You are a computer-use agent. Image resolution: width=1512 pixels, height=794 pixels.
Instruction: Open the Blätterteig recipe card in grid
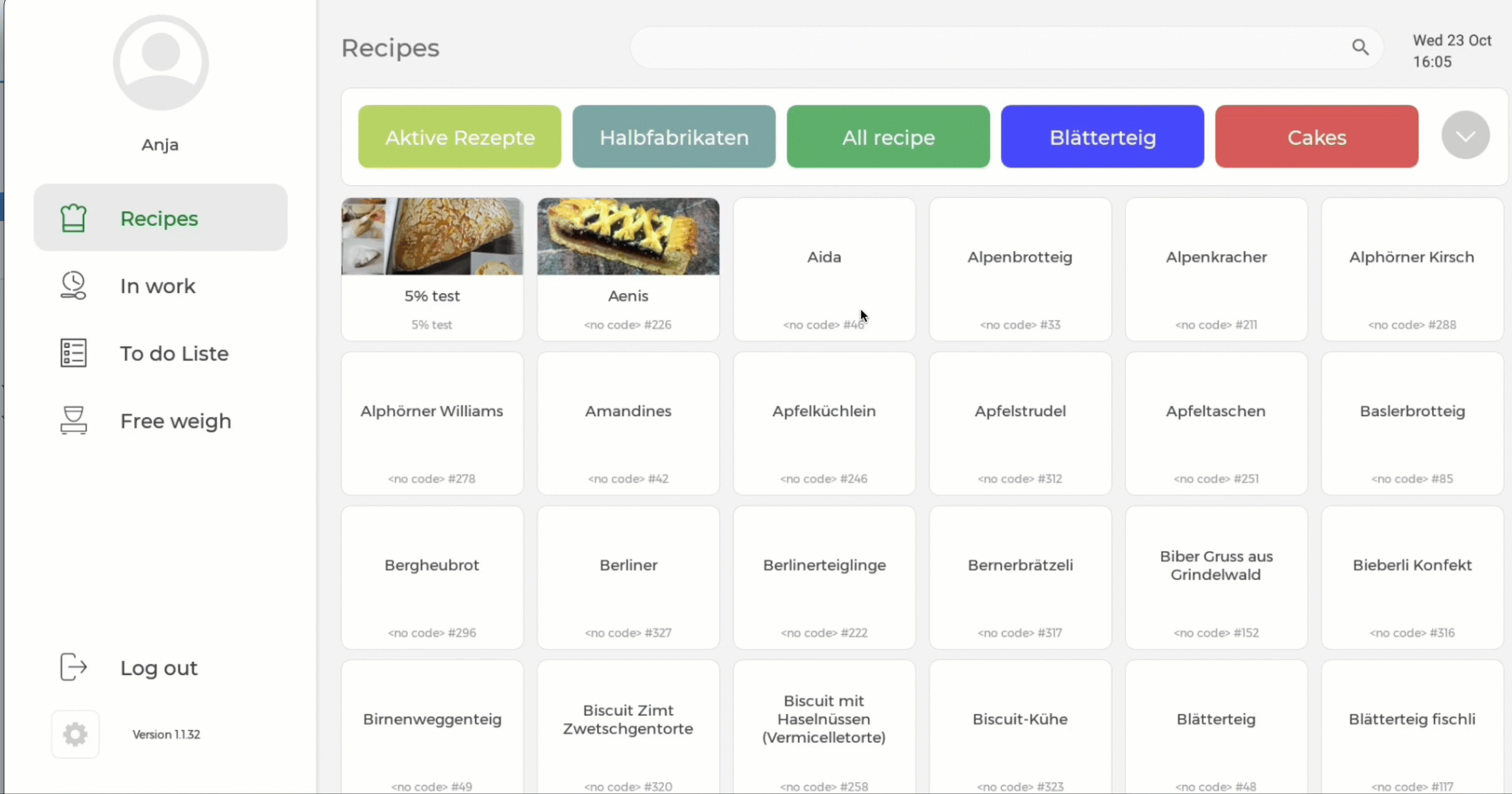click(x=1216, y=728)
